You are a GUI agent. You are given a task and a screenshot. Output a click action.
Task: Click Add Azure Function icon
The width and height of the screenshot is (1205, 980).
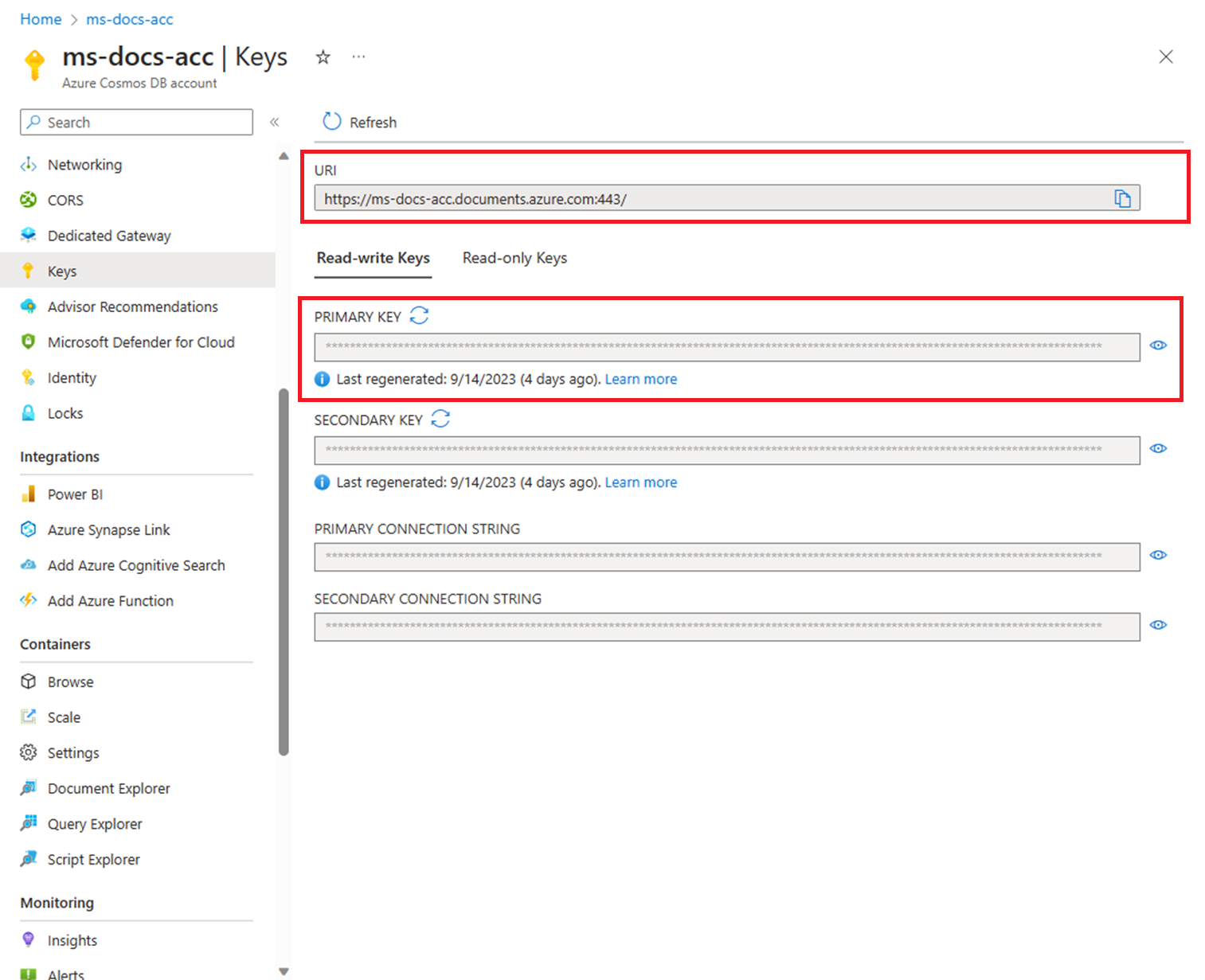[x=29, y=599]
